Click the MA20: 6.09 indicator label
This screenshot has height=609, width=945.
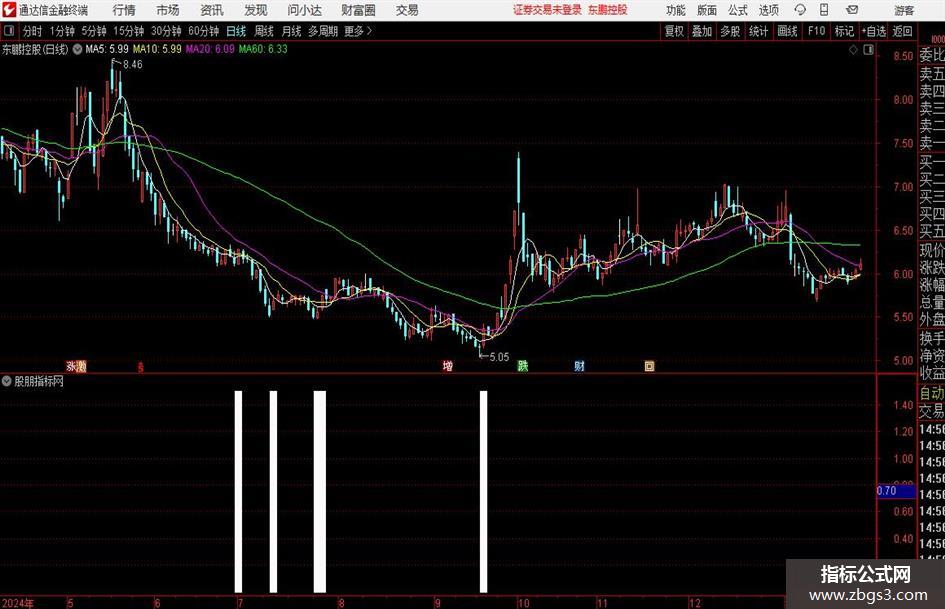tap(210, 49)
